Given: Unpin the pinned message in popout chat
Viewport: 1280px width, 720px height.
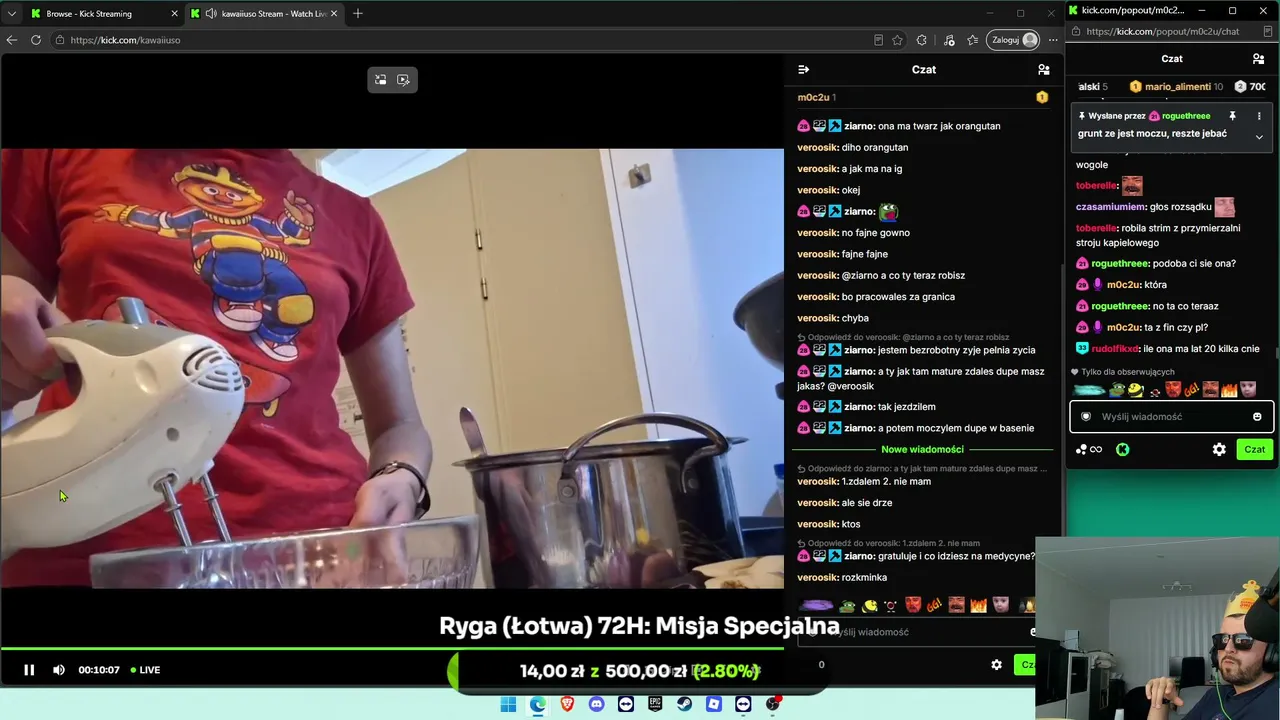Looking at the screenshot, I should 1232,116.
